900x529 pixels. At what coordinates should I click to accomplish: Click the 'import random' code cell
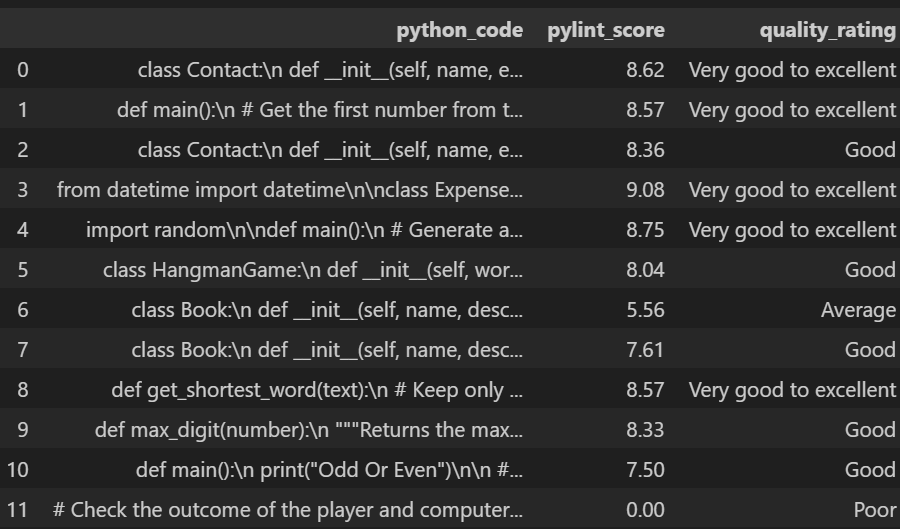click(304, 230)
